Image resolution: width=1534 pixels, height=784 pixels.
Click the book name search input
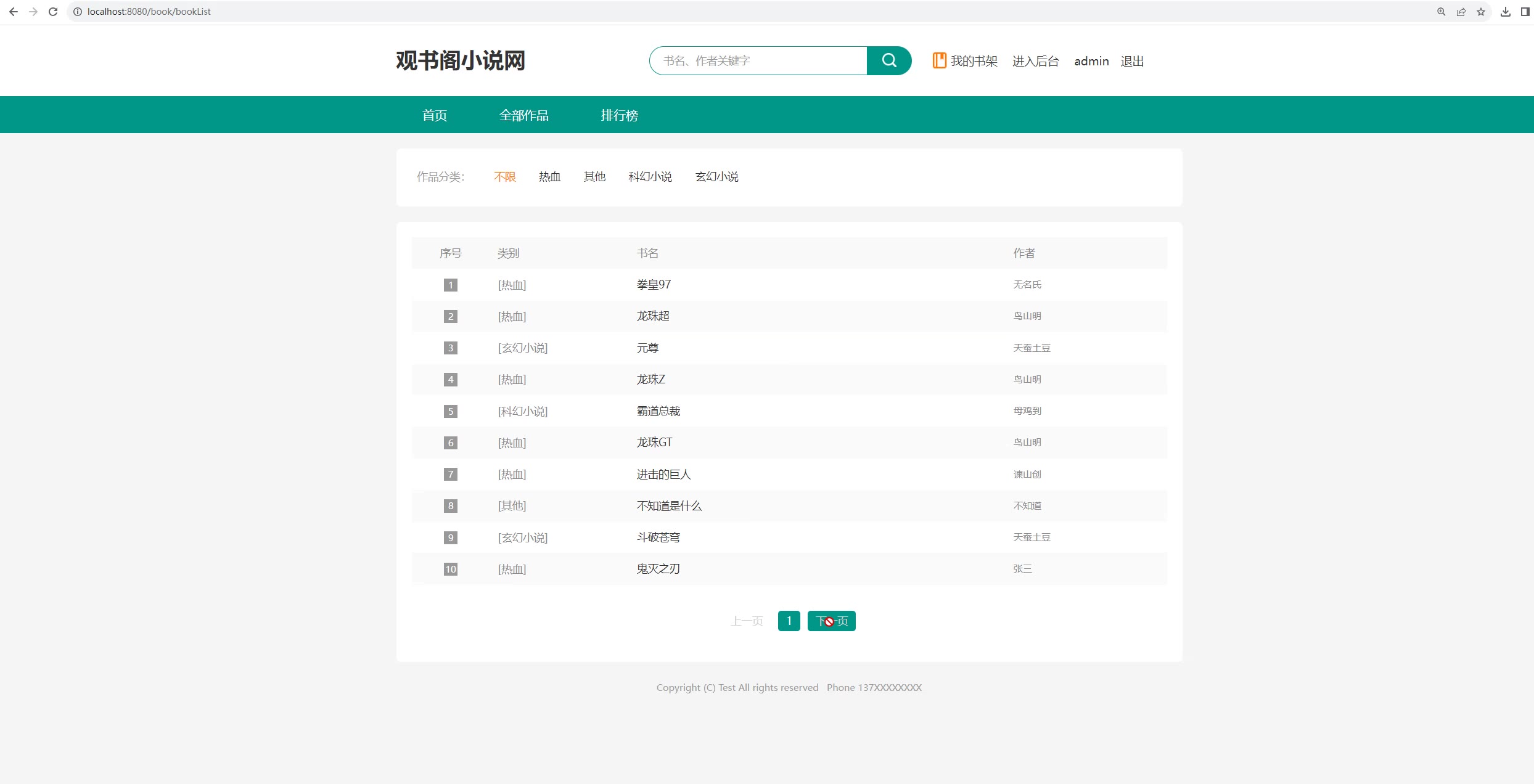(x=758, y=60)
